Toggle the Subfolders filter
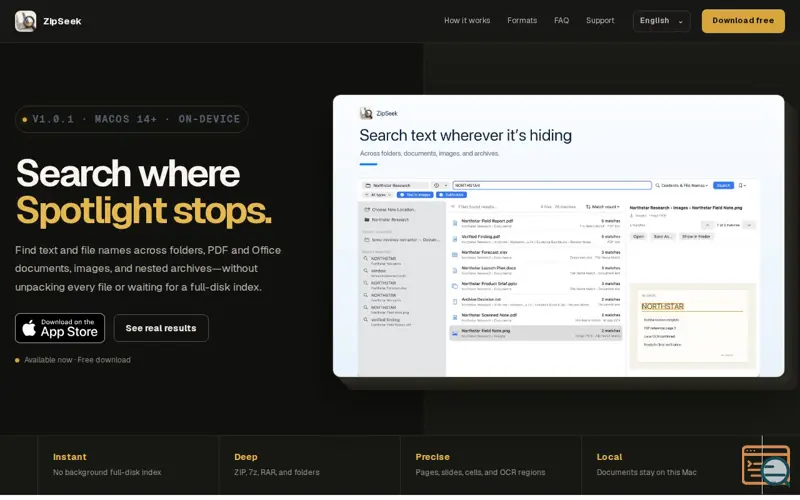Viewport: 800px width, 500px height. click(x=452, y=195)
